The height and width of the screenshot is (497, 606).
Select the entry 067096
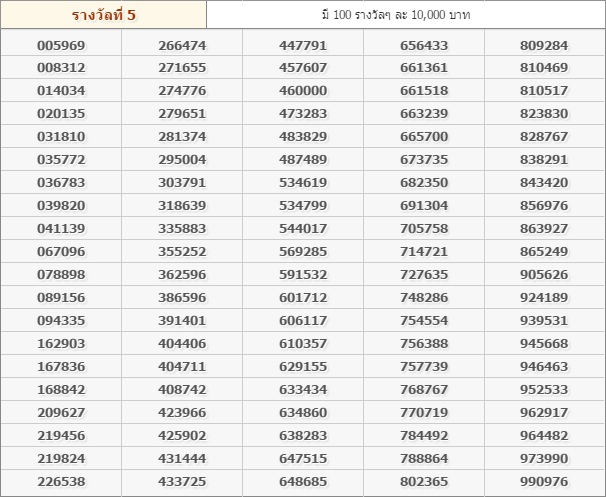61,252
